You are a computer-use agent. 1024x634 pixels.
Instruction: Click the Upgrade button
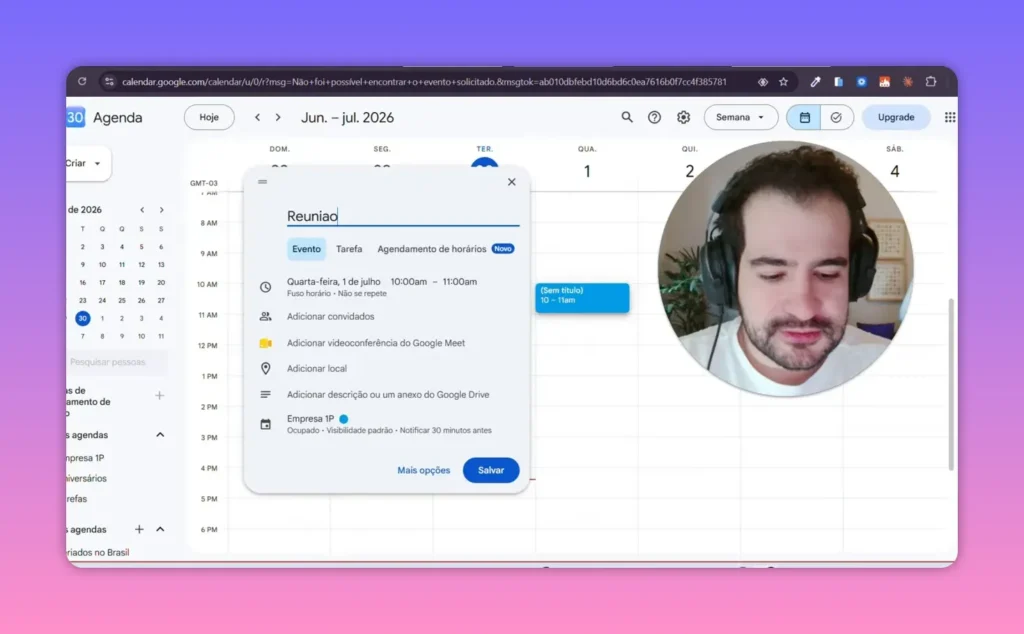895,118
